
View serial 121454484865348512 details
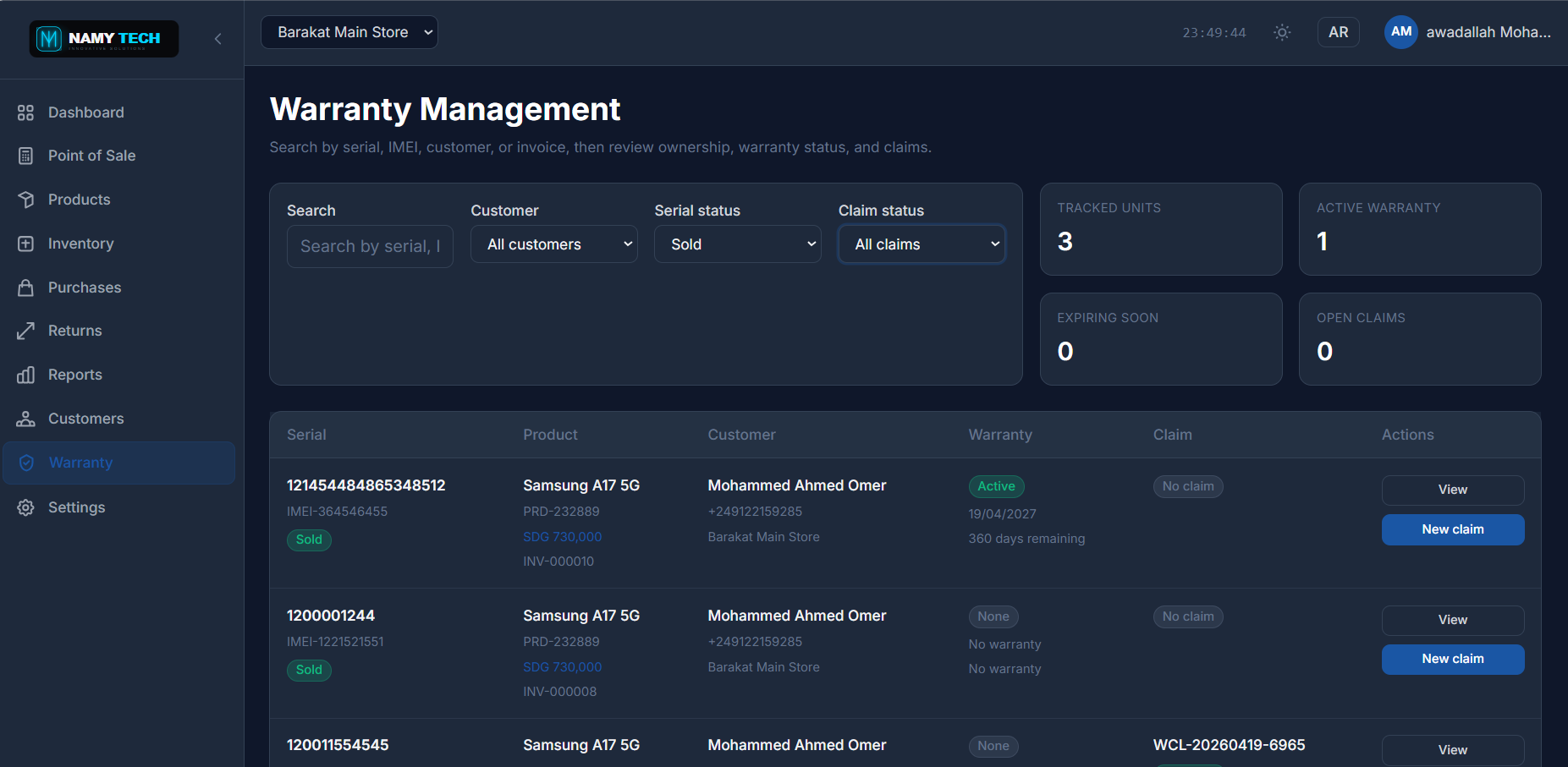1453,490
